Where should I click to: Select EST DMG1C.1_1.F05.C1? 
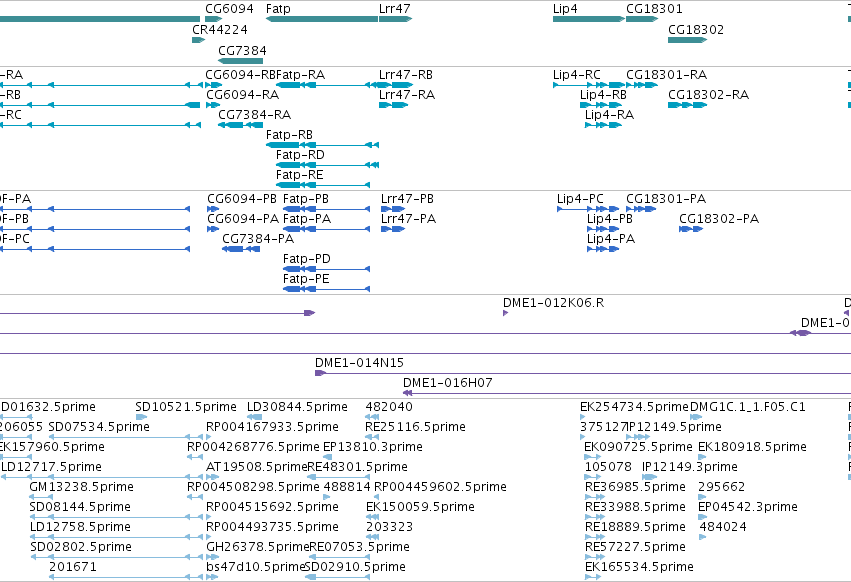point(696,417)
